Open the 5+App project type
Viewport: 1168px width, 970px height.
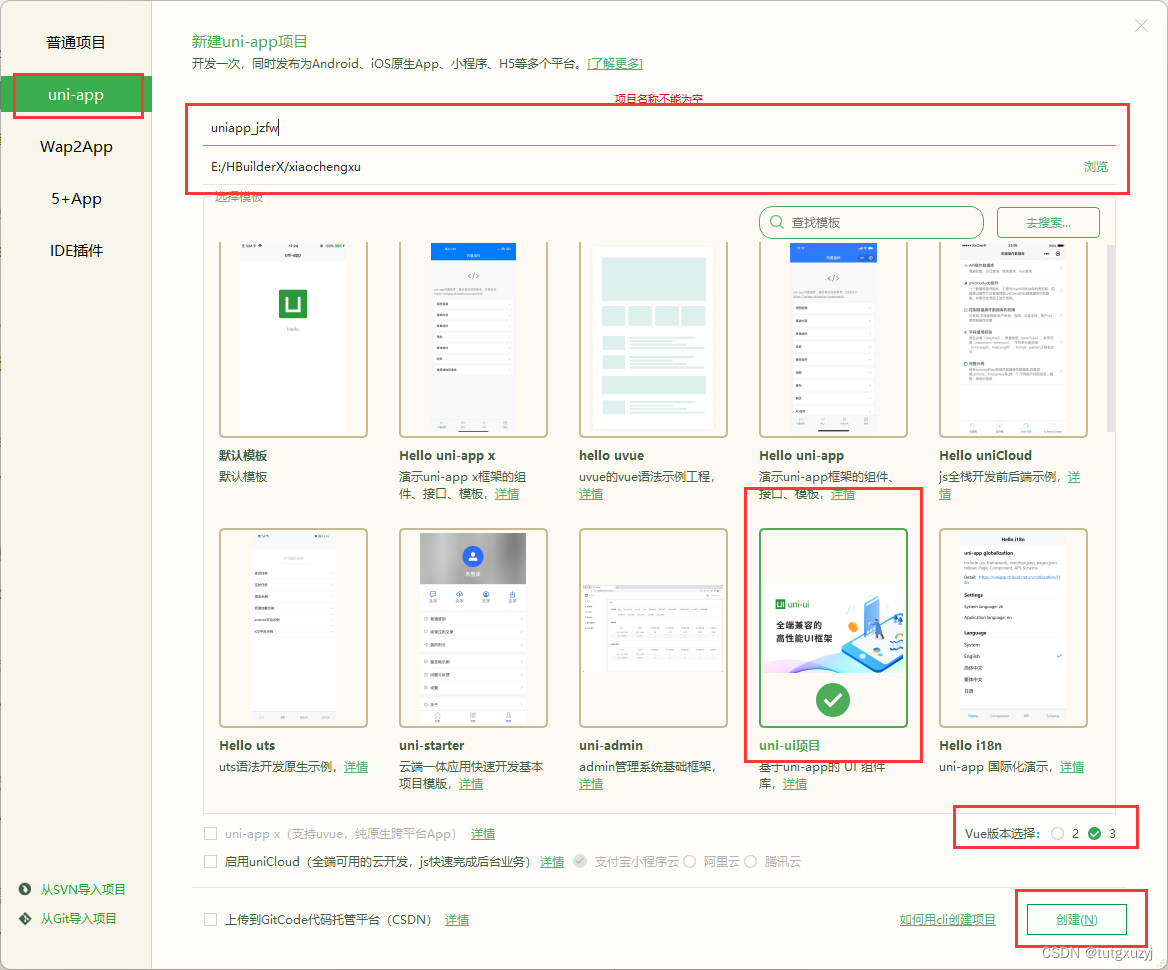76,199
